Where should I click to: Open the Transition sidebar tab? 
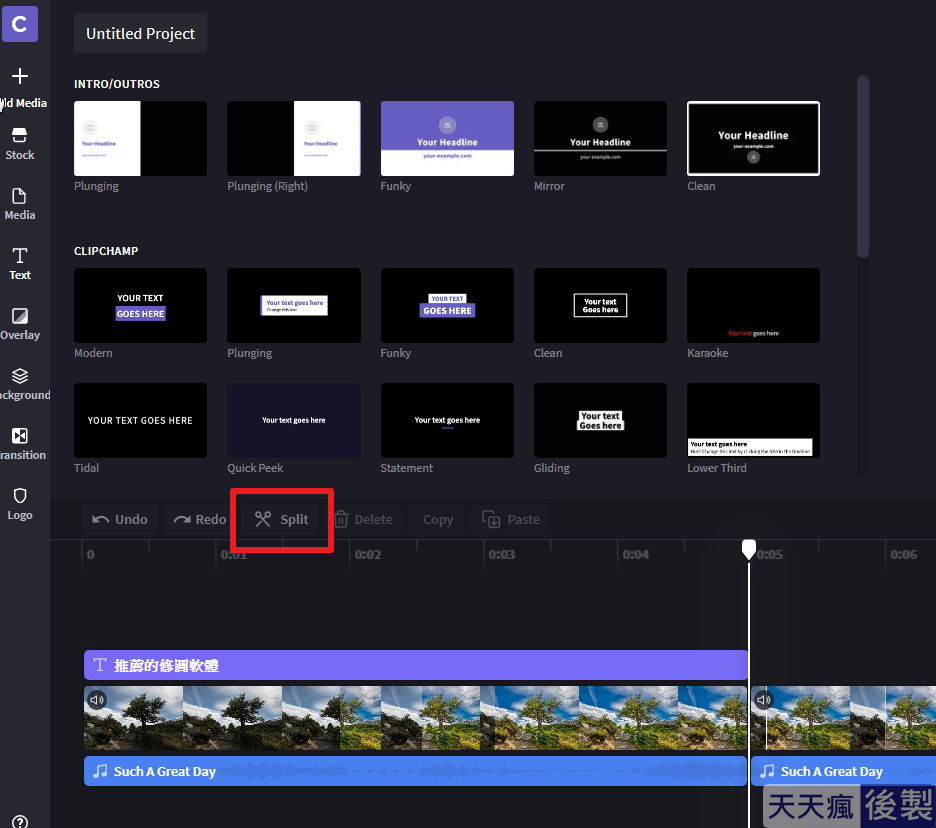tap(21, 444)
